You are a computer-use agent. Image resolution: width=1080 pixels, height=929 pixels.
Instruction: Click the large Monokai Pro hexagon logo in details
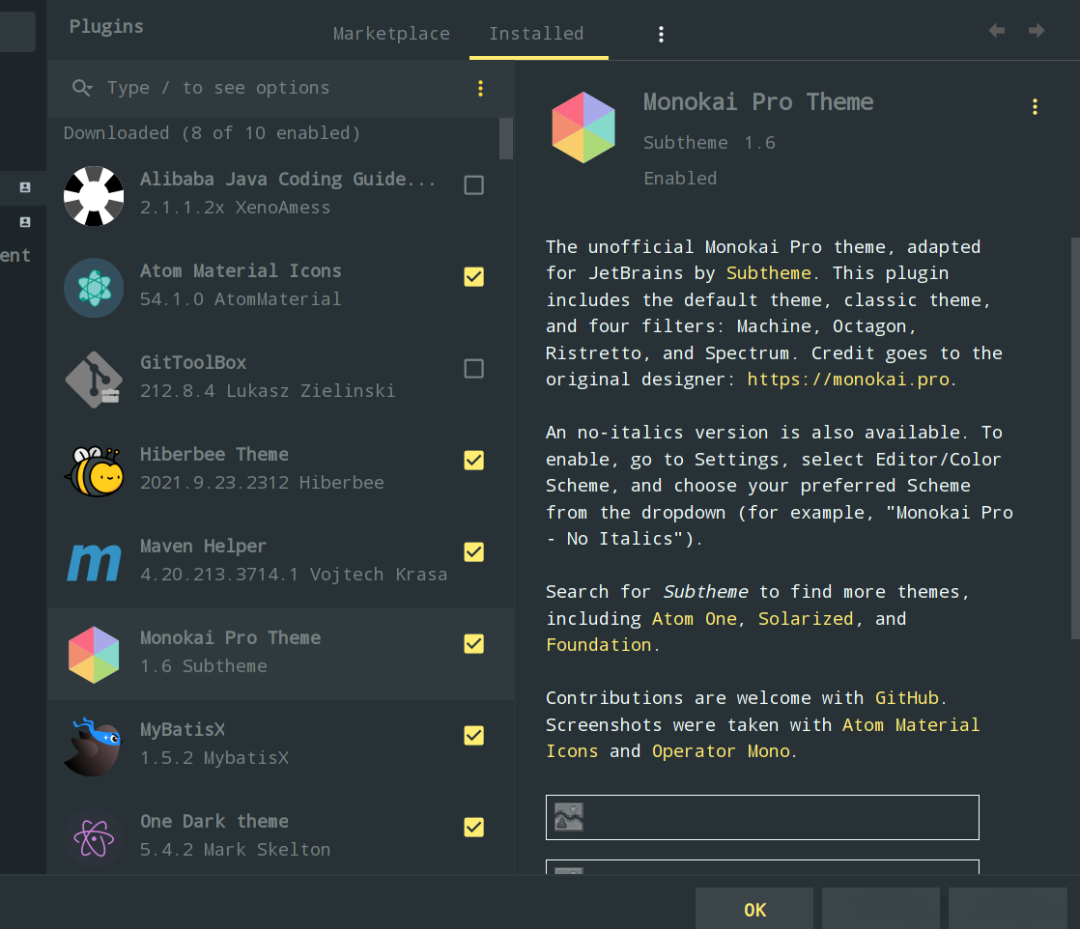pyautogui.click(x=583, y=127)
